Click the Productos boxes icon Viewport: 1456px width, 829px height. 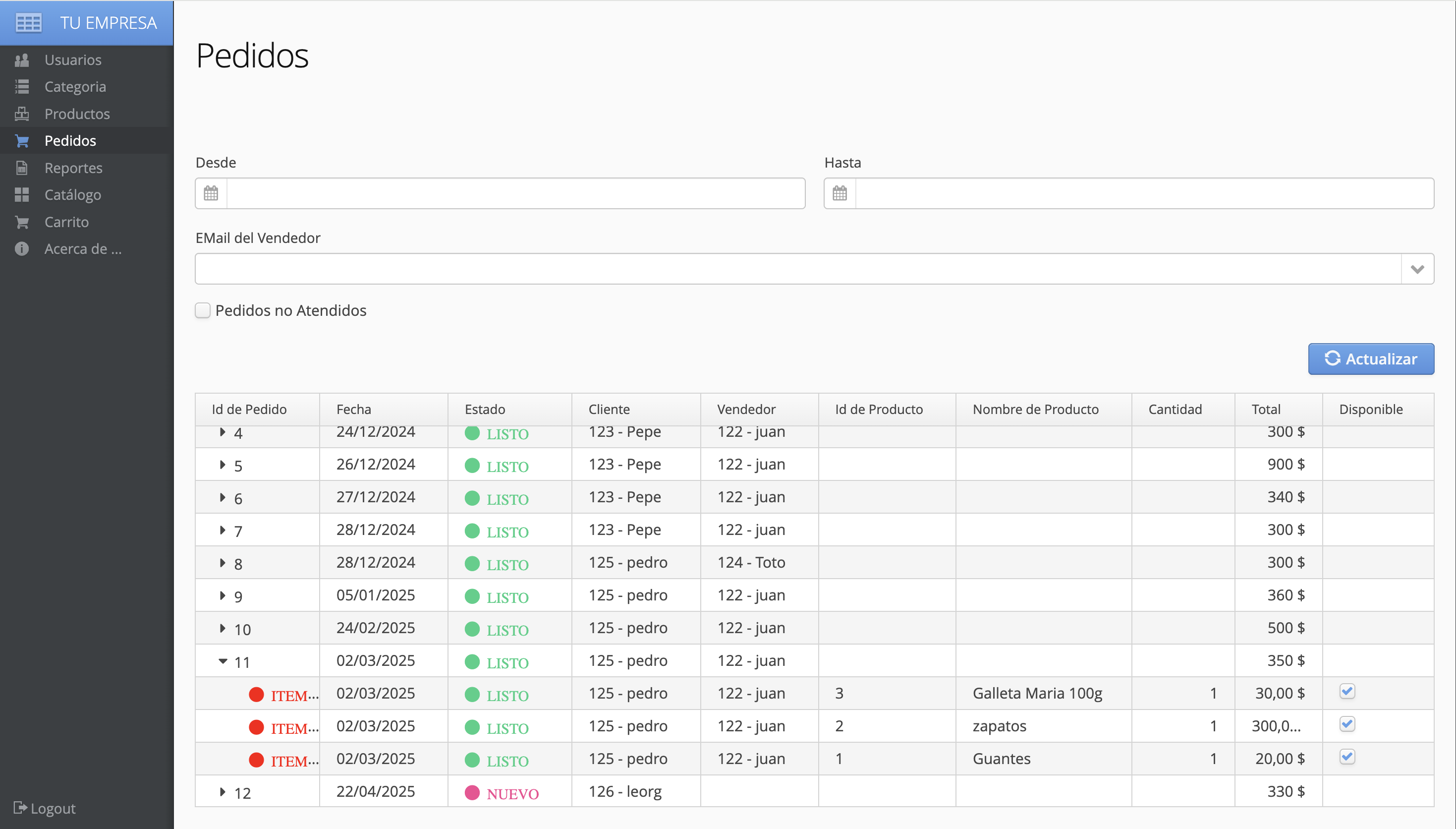pos(22,114)
